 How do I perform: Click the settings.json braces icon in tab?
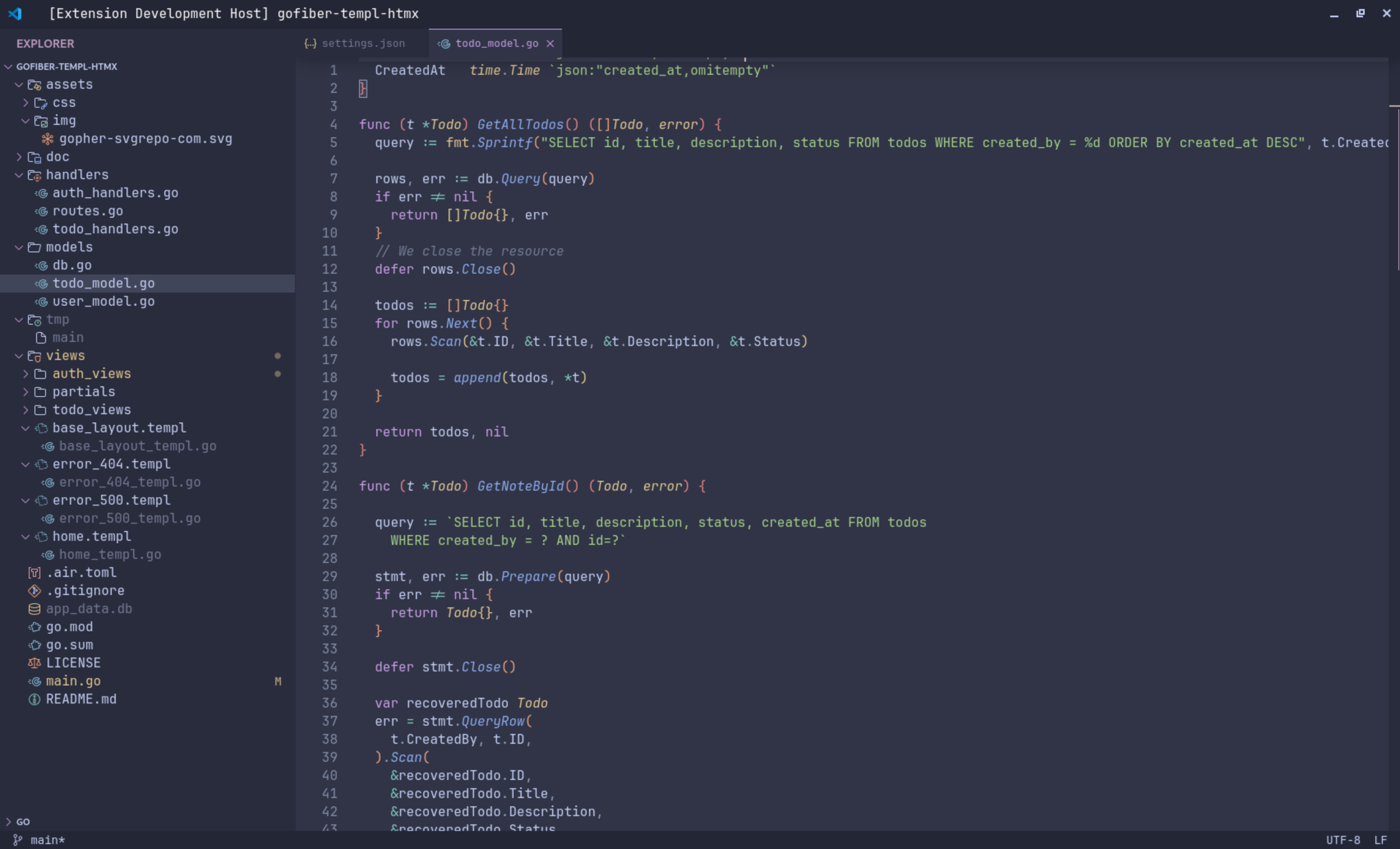pyautogui.click(x=310, y=44)
